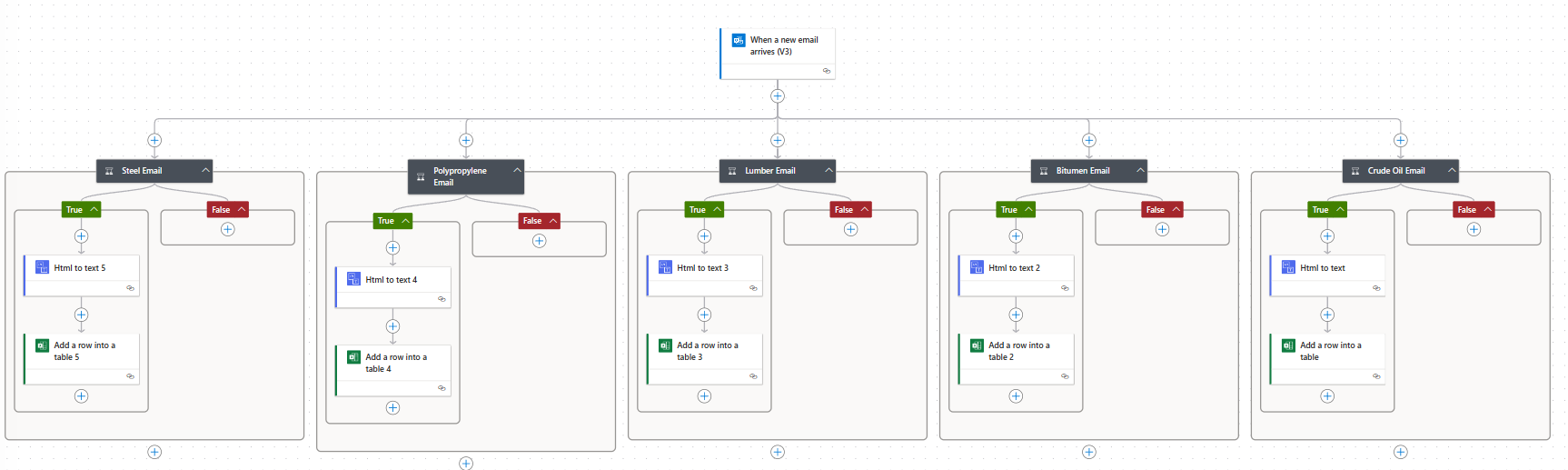The height and width of the screenshot is (470, 1568).
Task: Collapse the True branch of Steel Email
Action: point(94,209)
